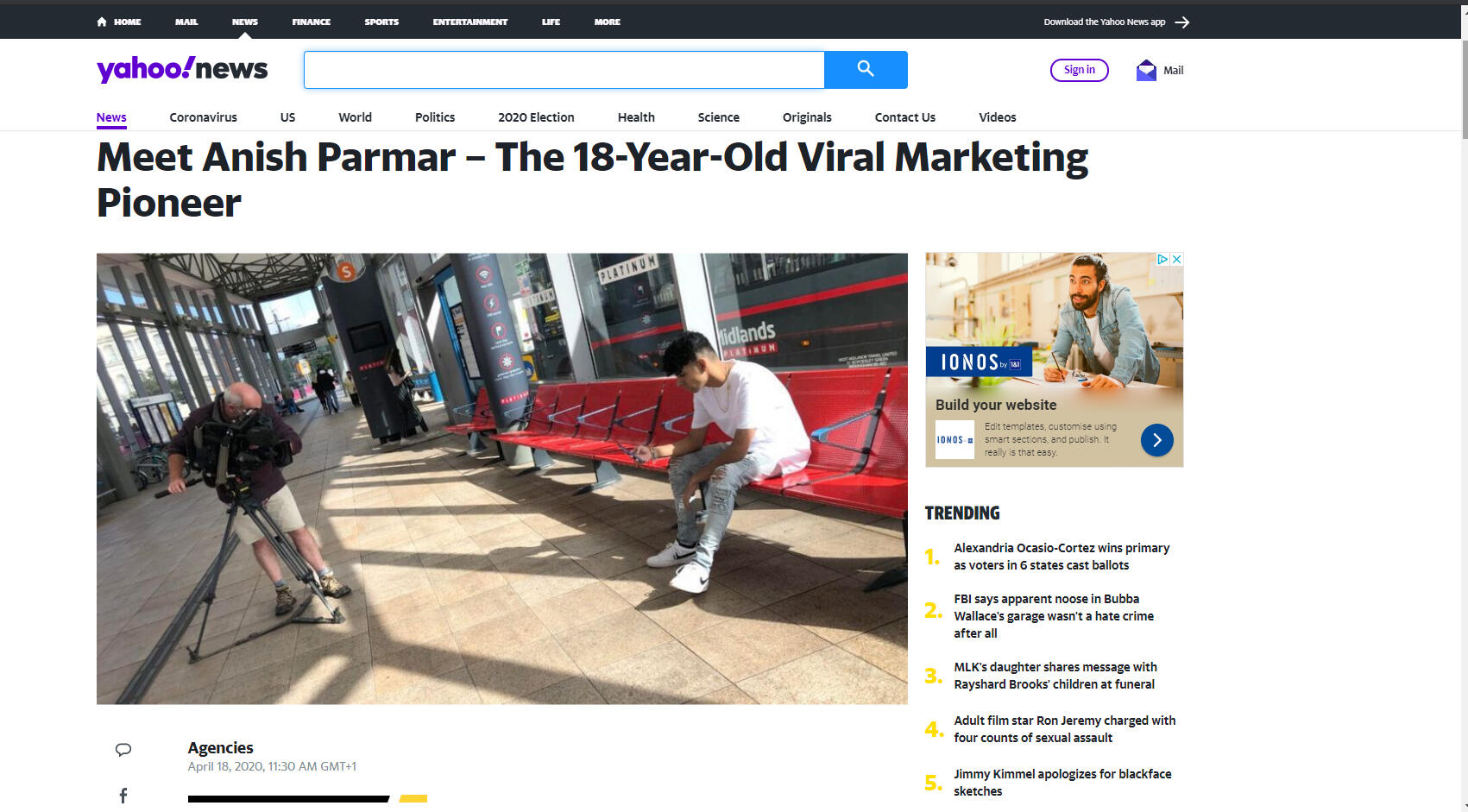Open the SPORTS menu item
1468x812 pixels.
[381, 22]
